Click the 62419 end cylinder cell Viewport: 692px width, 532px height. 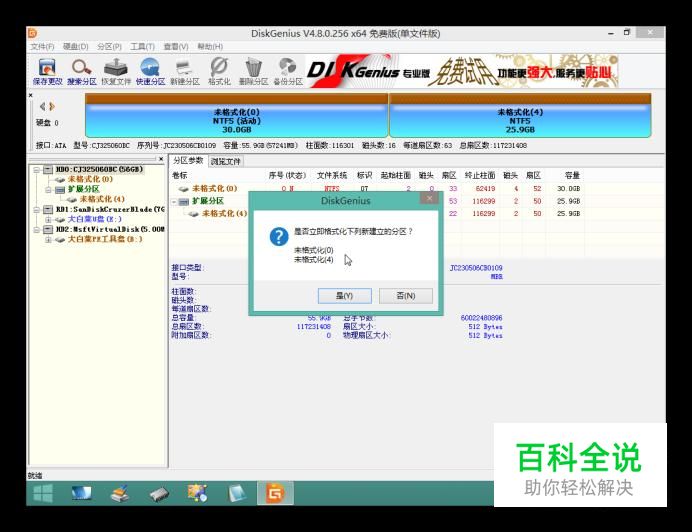tap(485, 189)
